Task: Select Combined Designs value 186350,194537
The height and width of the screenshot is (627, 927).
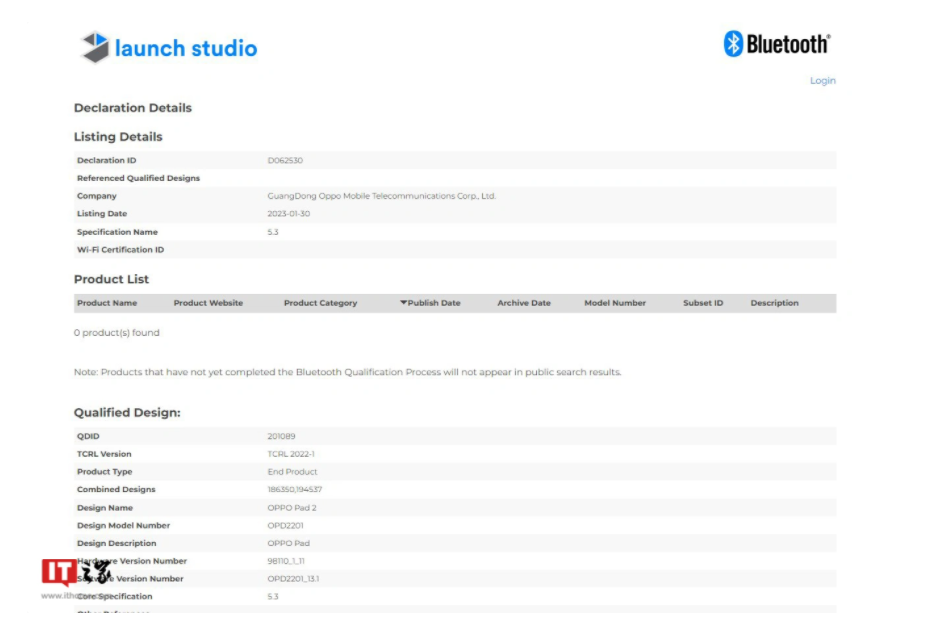Action: 294,489
